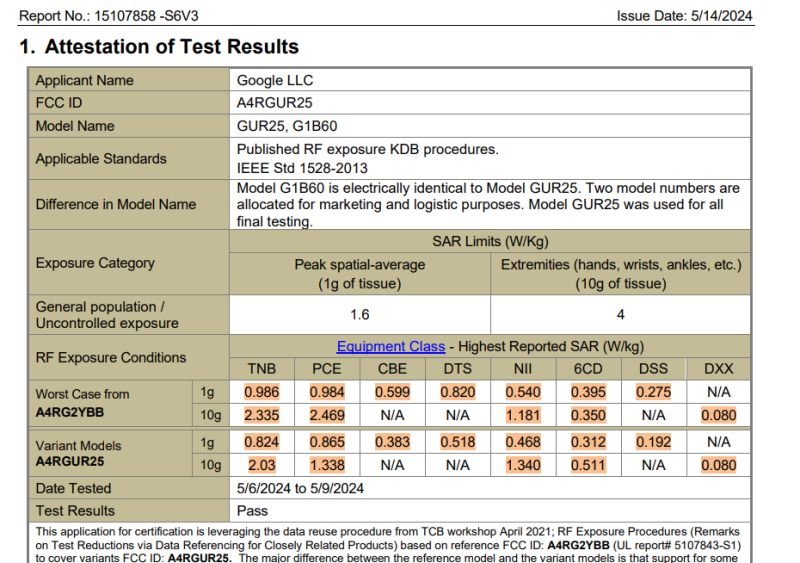
Task: Click the TNB column header
Action: (x=262, y=368)
